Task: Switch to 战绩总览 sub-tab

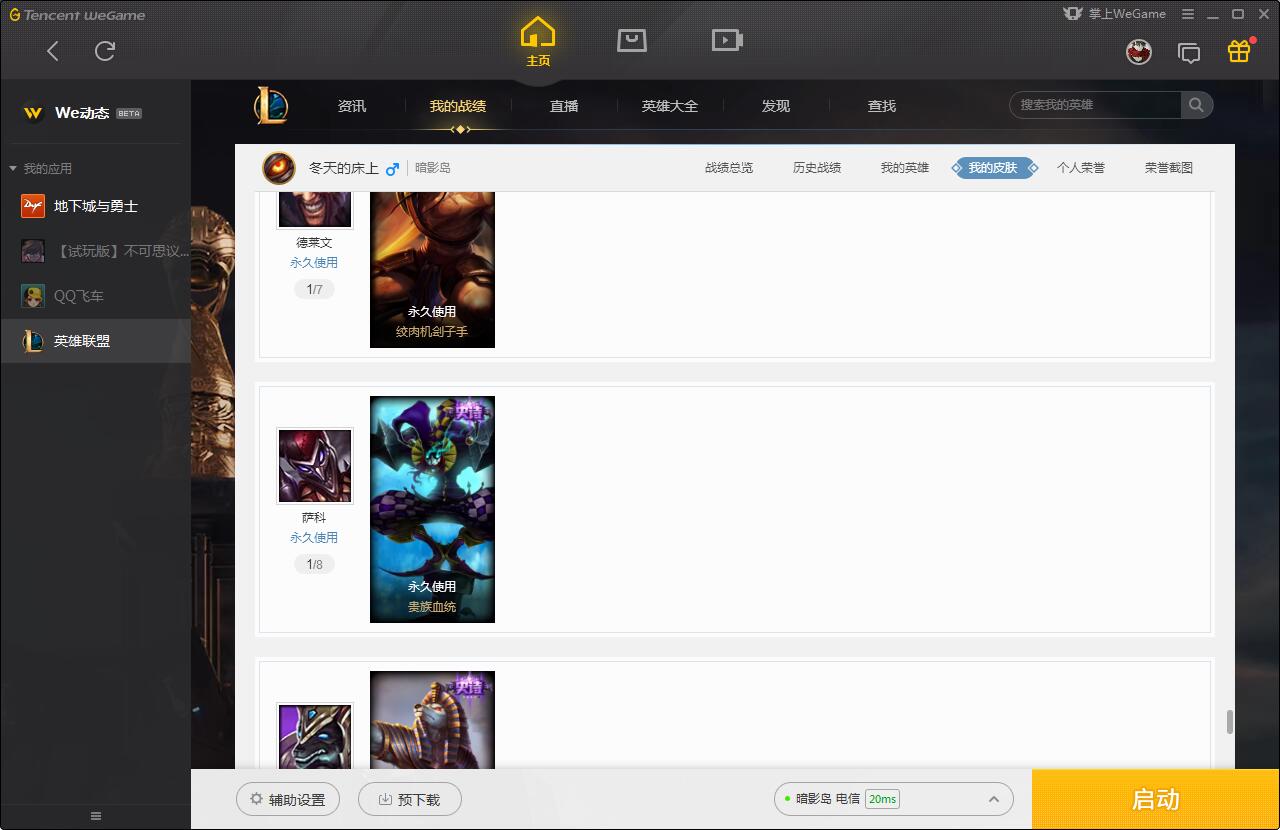Action: 729,168
